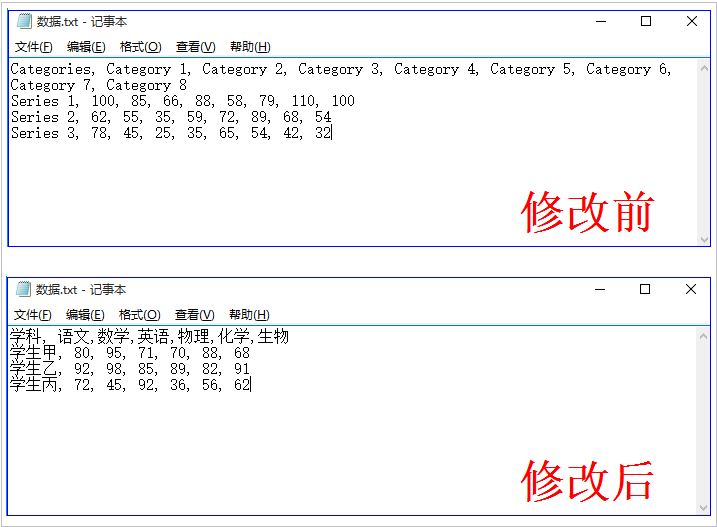
Task: Open 格式(O) menu in bottom Notepad window
Action: pyautogui.click(x=139, y=315)
